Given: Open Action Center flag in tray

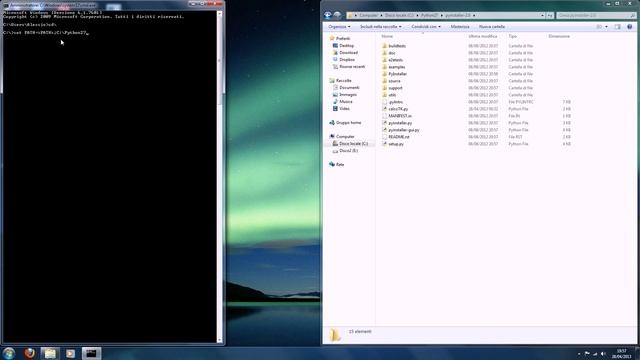Looking at the screenshot, I should coord(587,354).
